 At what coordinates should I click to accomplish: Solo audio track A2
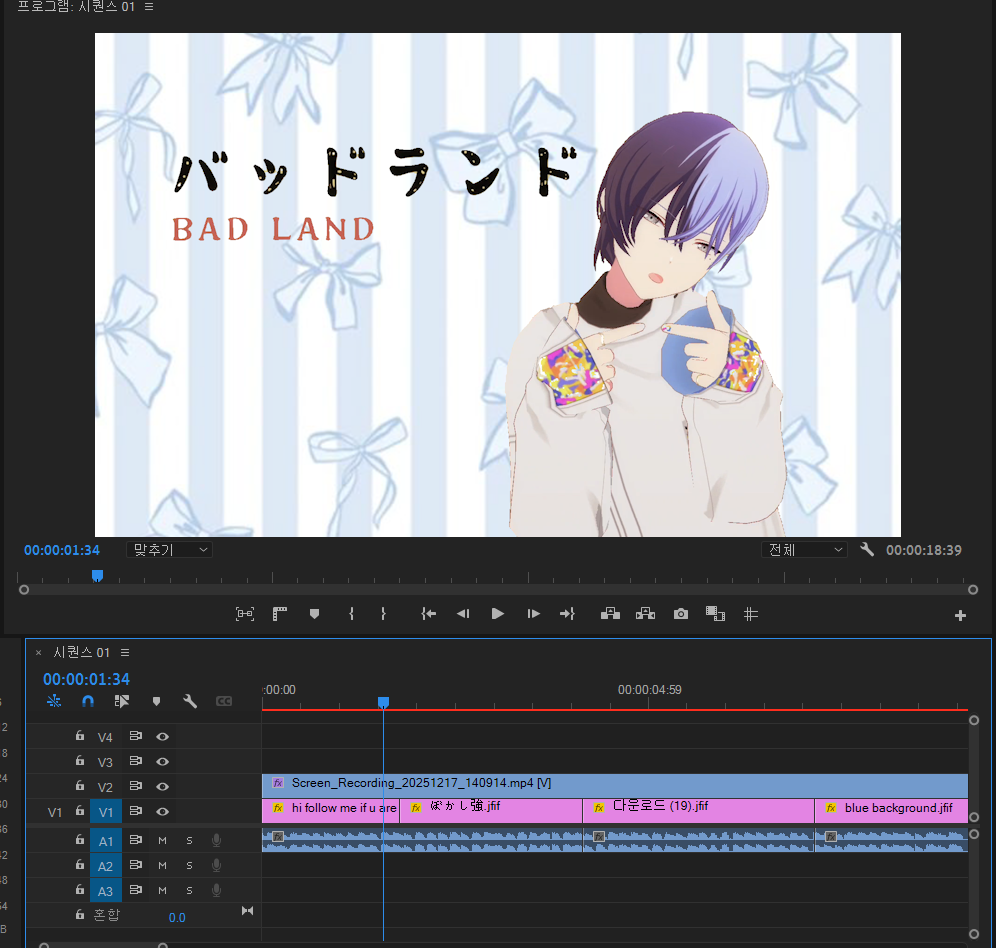click(x=189, y=865)
